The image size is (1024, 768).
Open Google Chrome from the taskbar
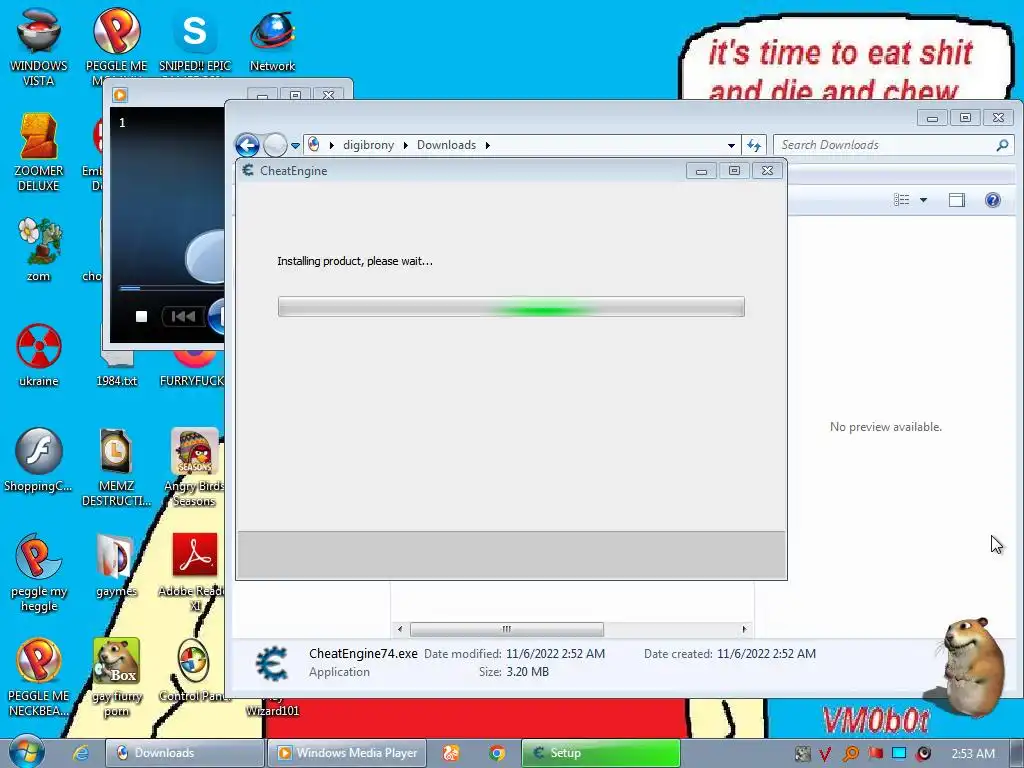coord(497,753)
